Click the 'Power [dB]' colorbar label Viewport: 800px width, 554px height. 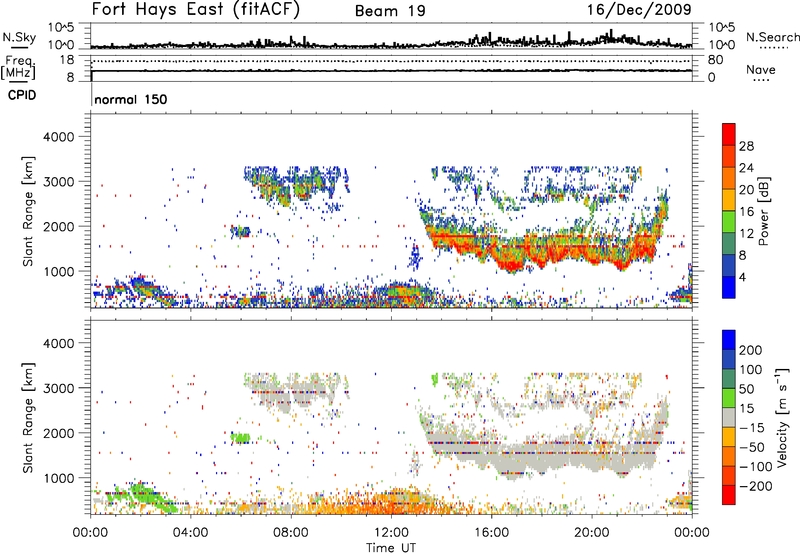(x=763, y=211)
